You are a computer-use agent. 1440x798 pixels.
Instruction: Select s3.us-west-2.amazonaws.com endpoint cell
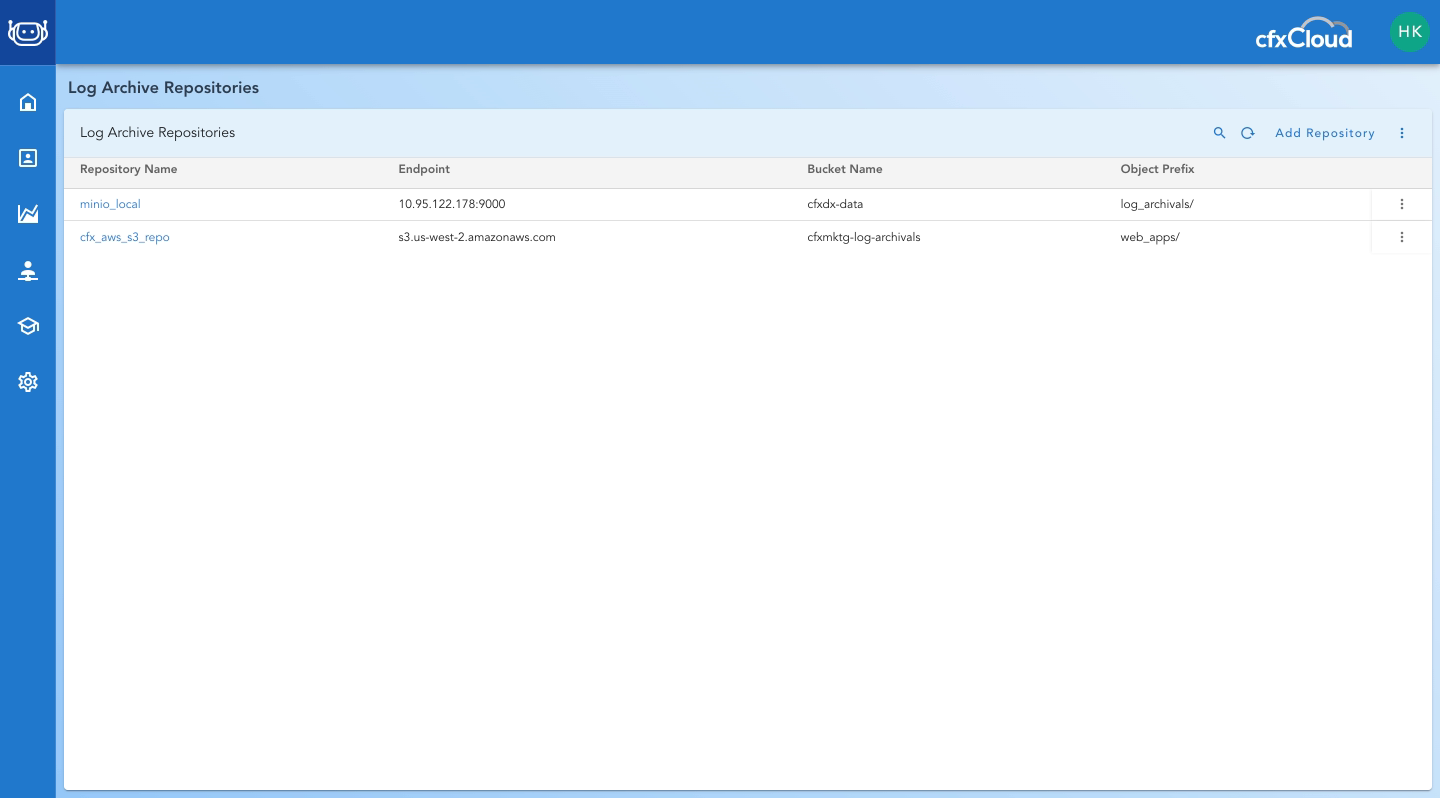(477, 237)
